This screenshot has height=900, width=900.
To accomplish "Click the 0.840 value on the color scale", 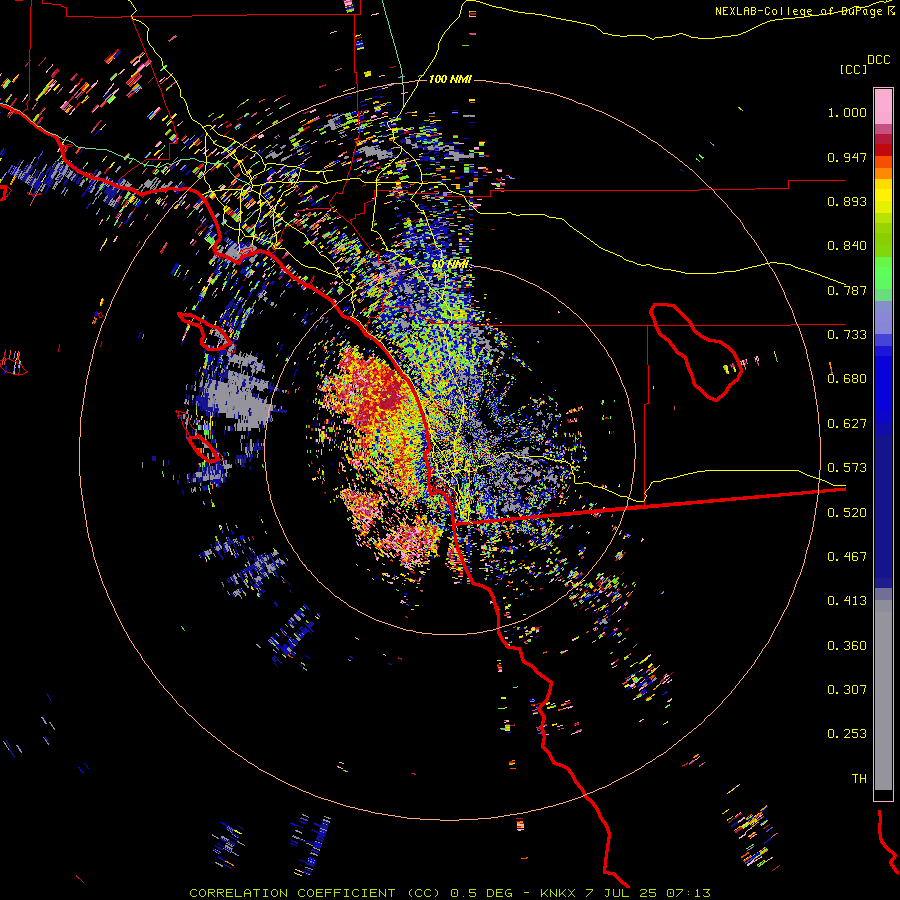I will (x=847, y=246).
